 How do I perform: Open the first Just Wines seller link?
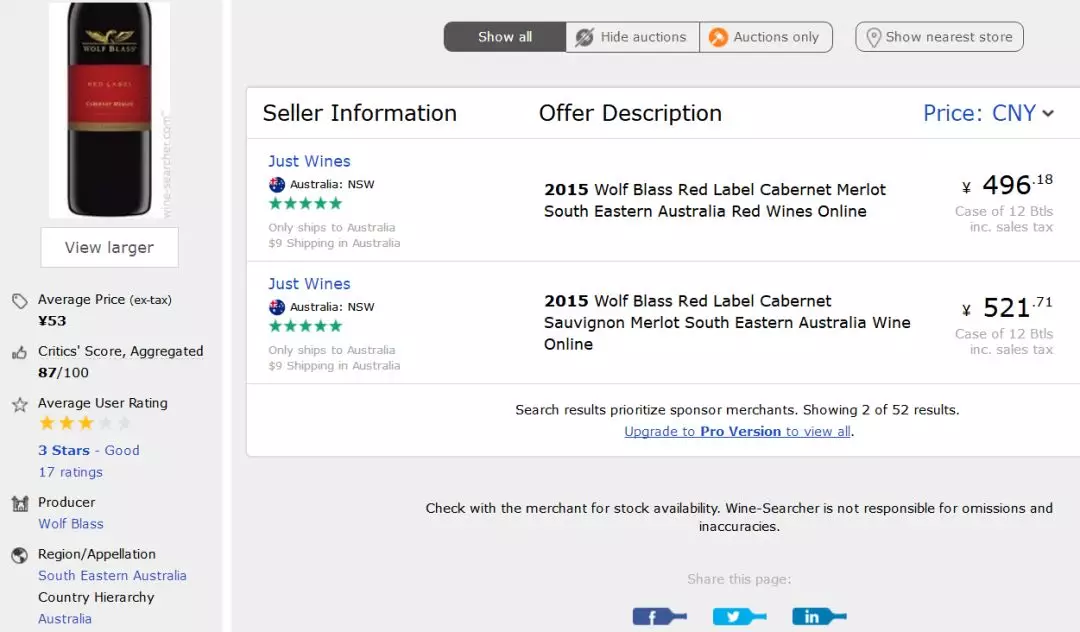coord(309,161)
